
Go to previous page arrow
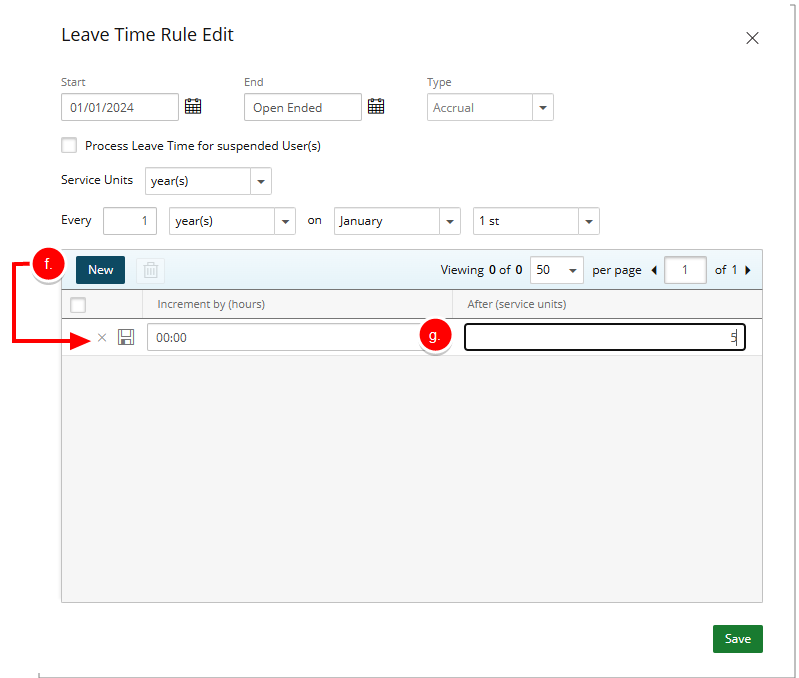click(x=654, y=270)
